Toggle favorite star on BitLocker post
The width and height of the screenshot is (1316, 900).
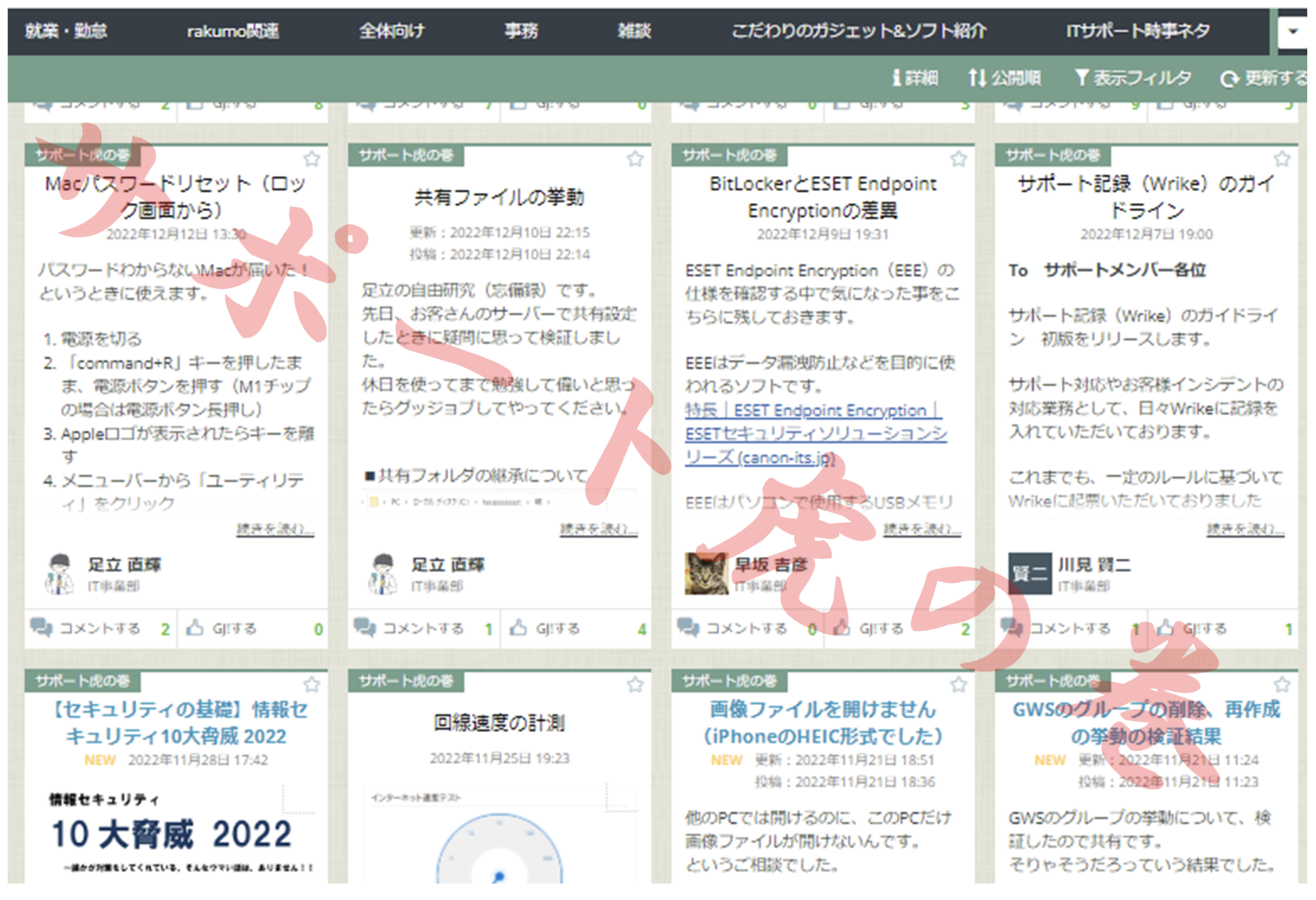(958, 159)
